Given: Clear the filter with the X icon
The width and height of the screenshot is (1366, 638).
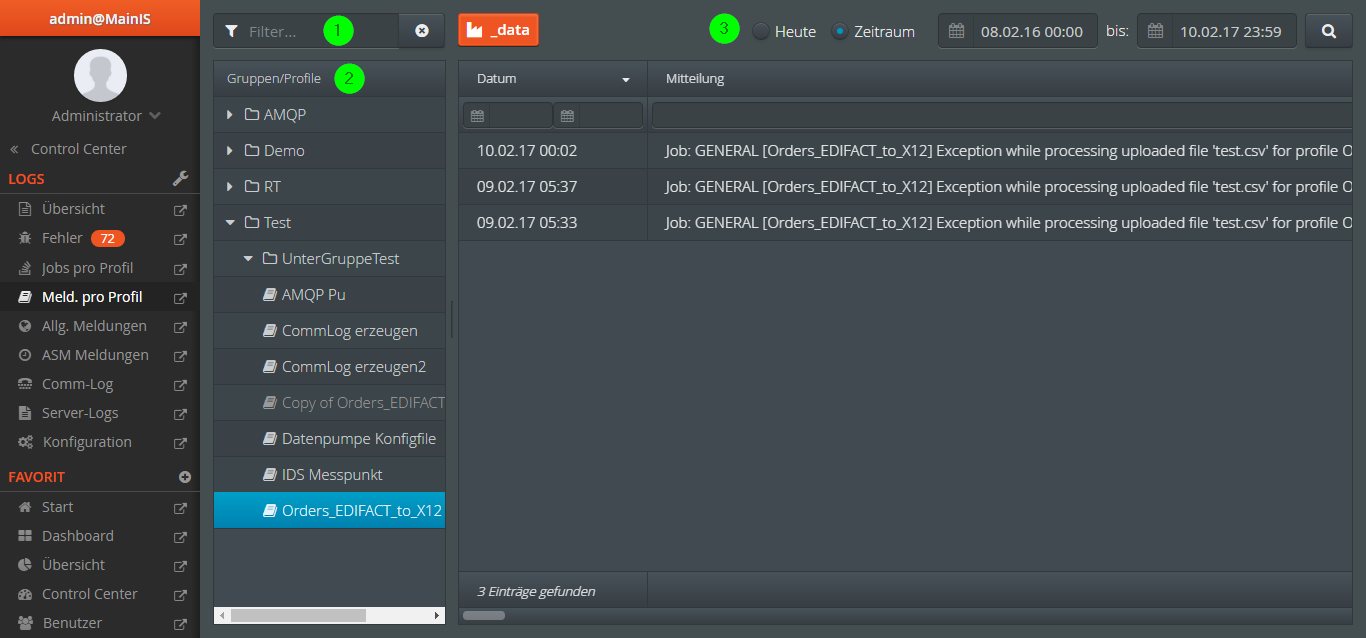Looking at the screenshot, I should [422, 31].
